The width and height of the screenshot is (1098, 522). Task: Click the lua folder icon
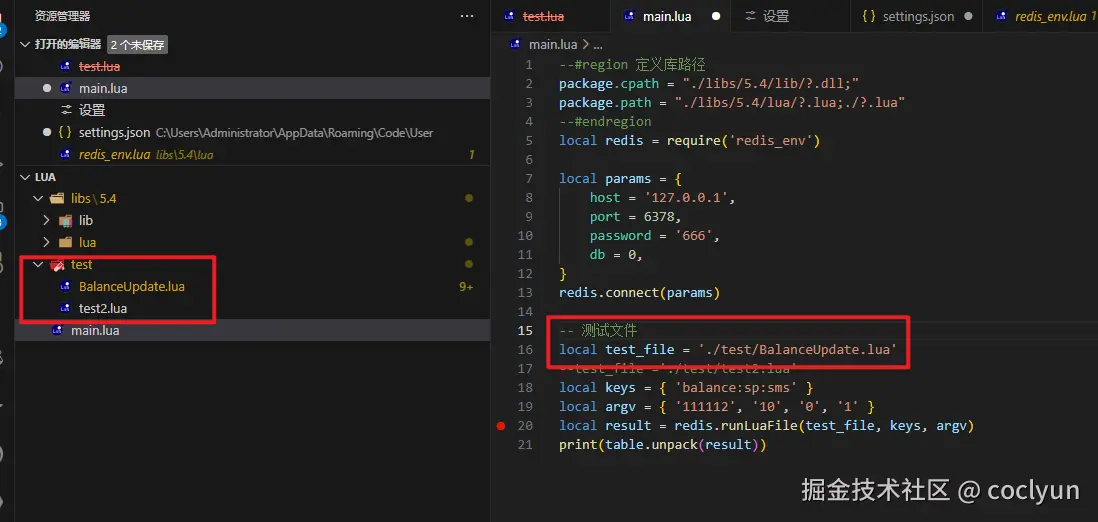pyautogui.click(x=65, y=242)
